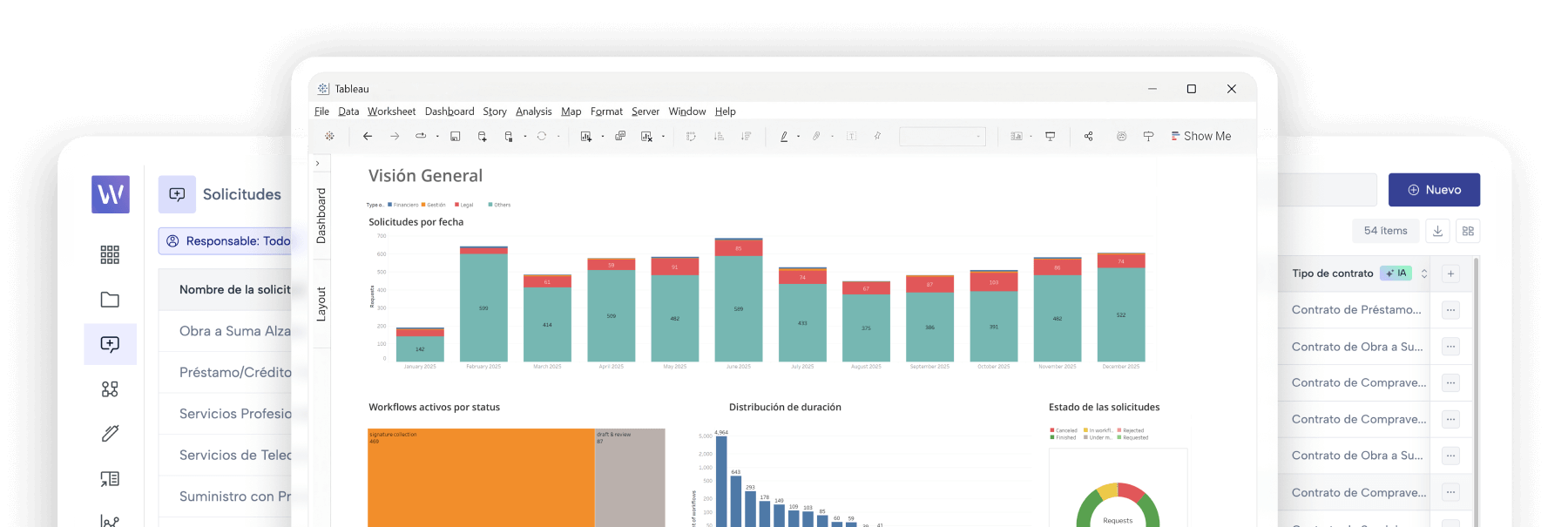Select the requests chat-plus icon in sidebar
The height and width of the screenshot is (527, 1568).
110,344
